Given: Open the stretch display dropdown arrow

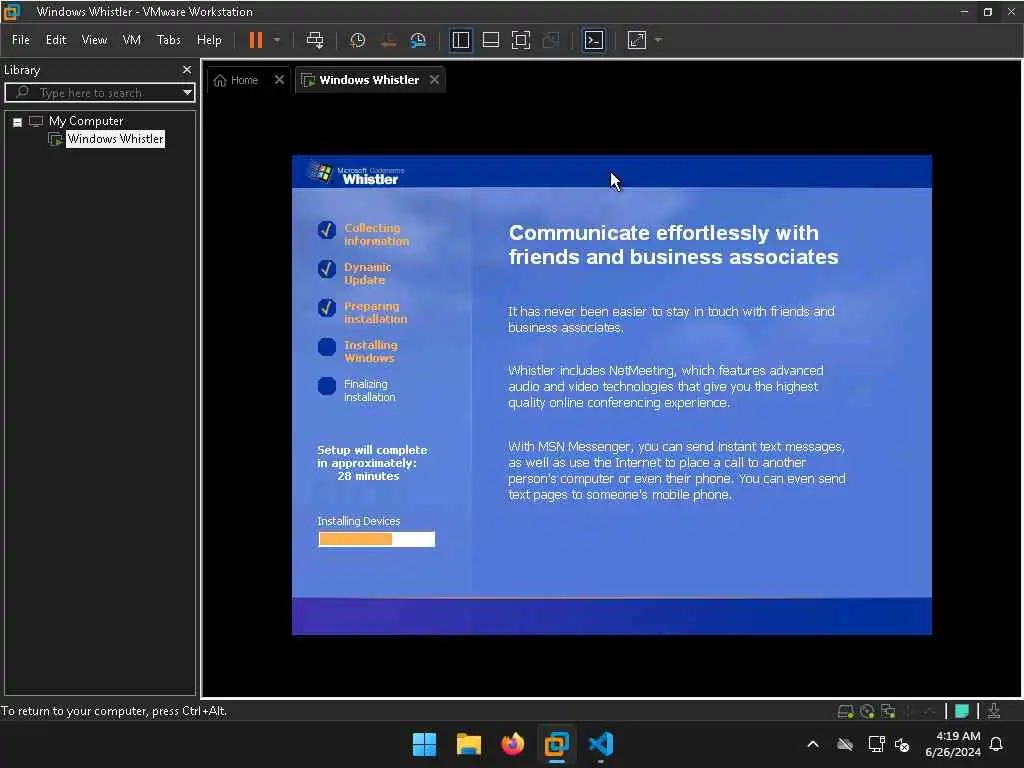Looking at the screenshot, I should click(x=658, y=40).
